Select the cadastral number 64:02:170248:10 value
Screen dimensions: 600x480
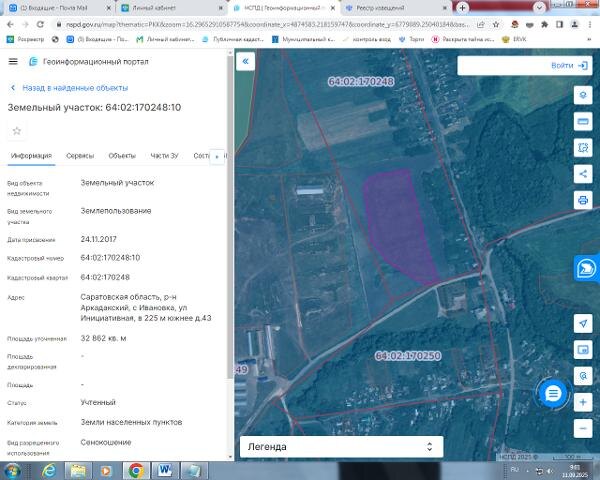[x=110, y=258]
